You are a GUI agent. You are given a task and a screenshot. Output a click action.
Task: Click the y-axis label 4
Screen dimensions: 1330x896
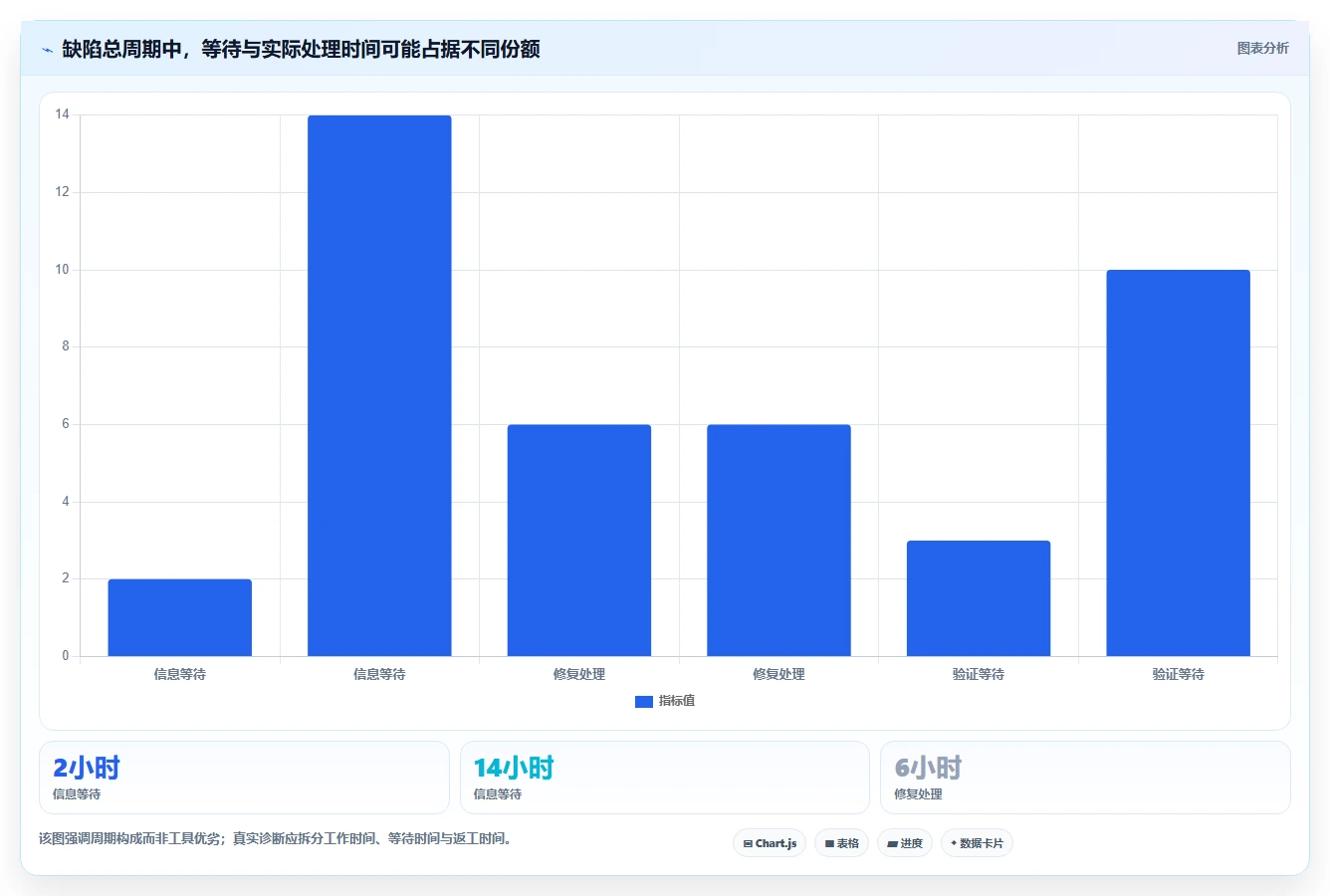66,502
